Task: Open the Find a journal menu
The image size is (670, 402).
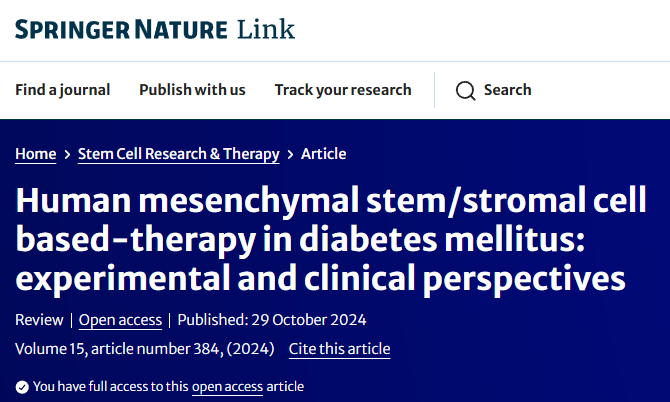Action: point(62,90)
